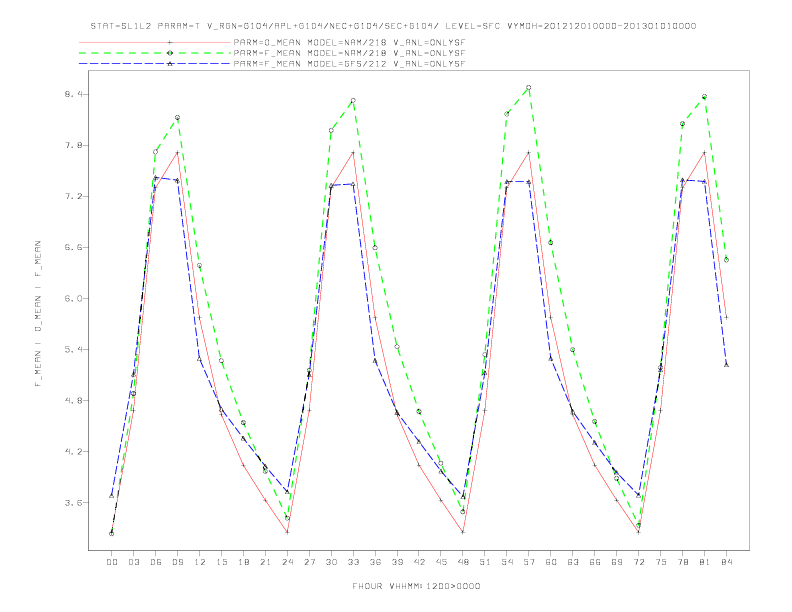Click x-axis hour label 78
The image size is (792, 612).
[683, 562]
